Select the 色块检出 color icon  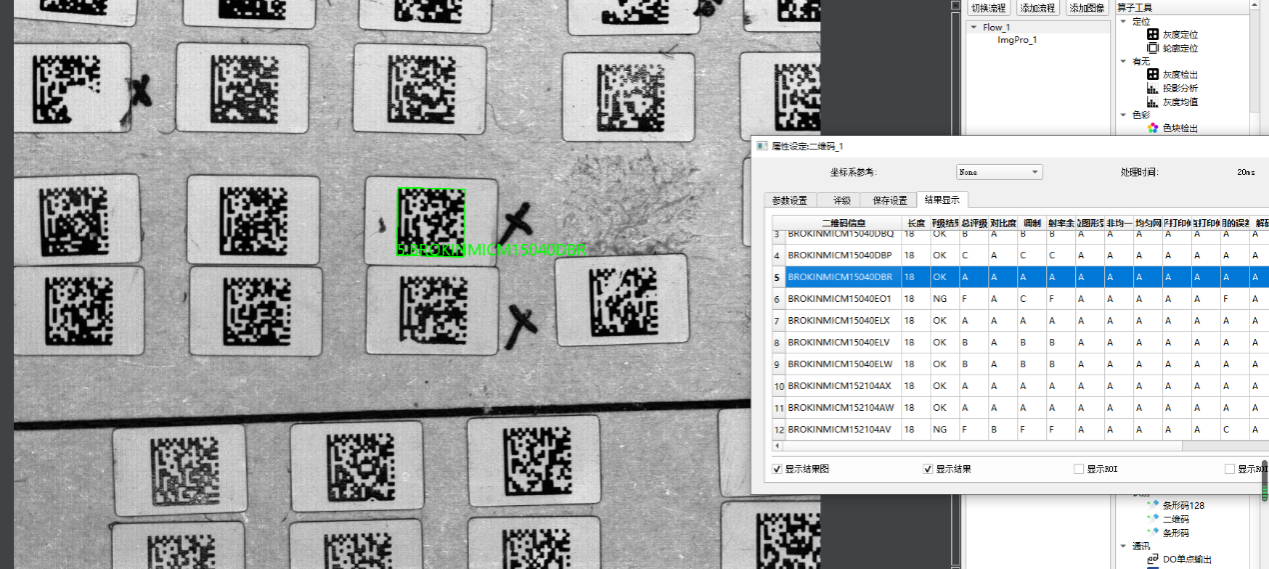tap(1152, 128)
